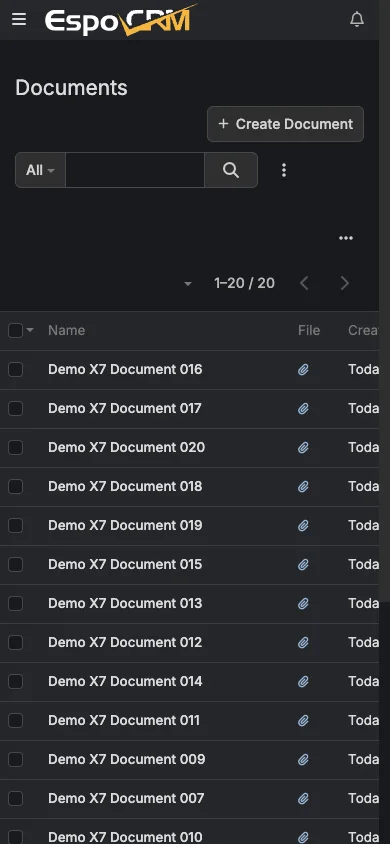Tick the select-all checkbox in the header

click(16, 330)
